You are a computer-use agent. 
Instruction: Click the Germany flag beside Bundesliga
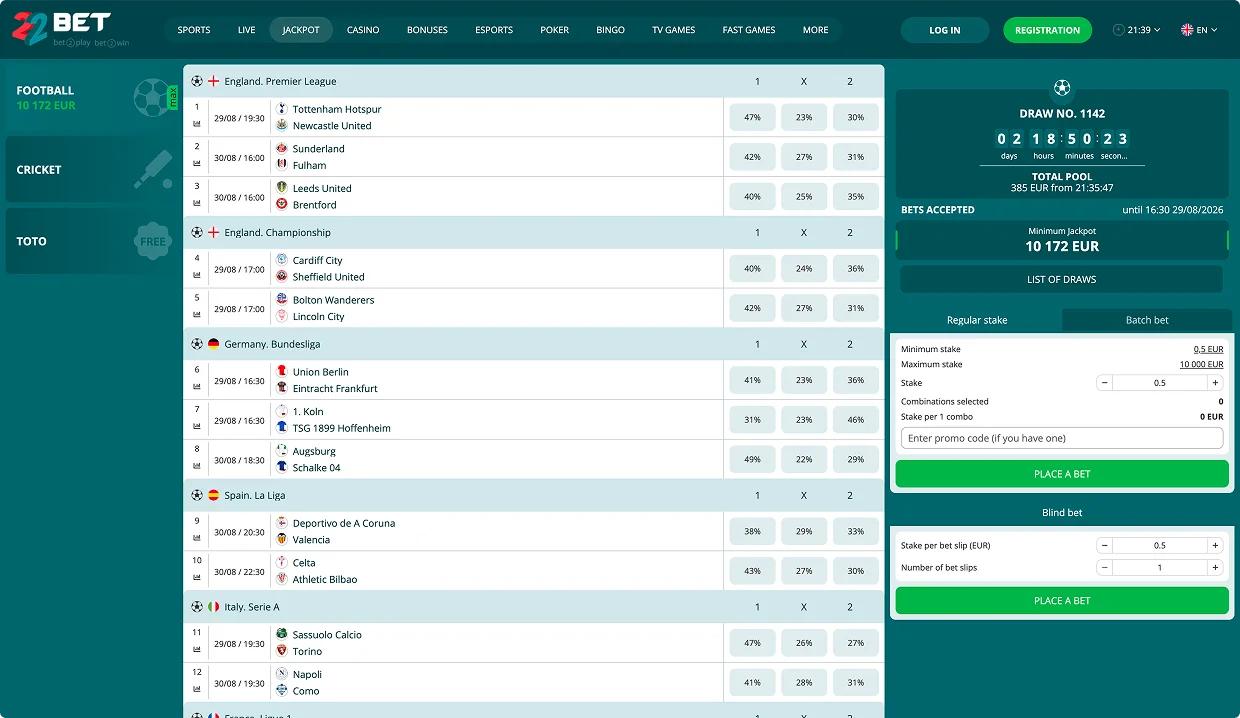[213, 344]
